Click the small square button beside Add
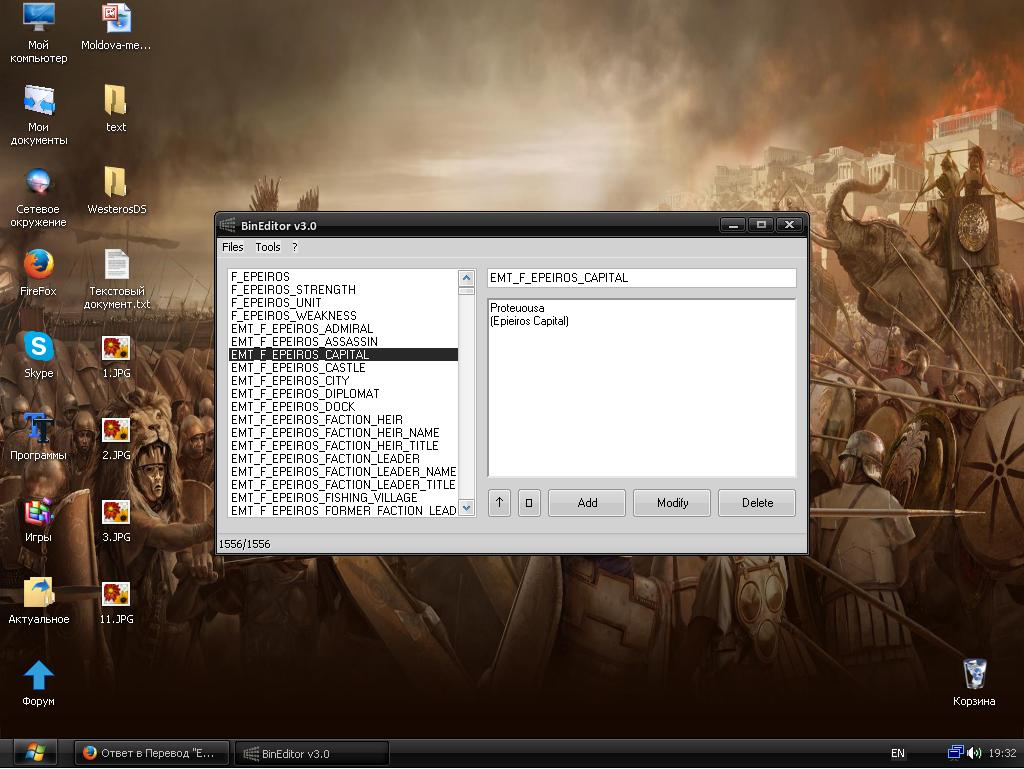1024x769 pixels. 529,503
